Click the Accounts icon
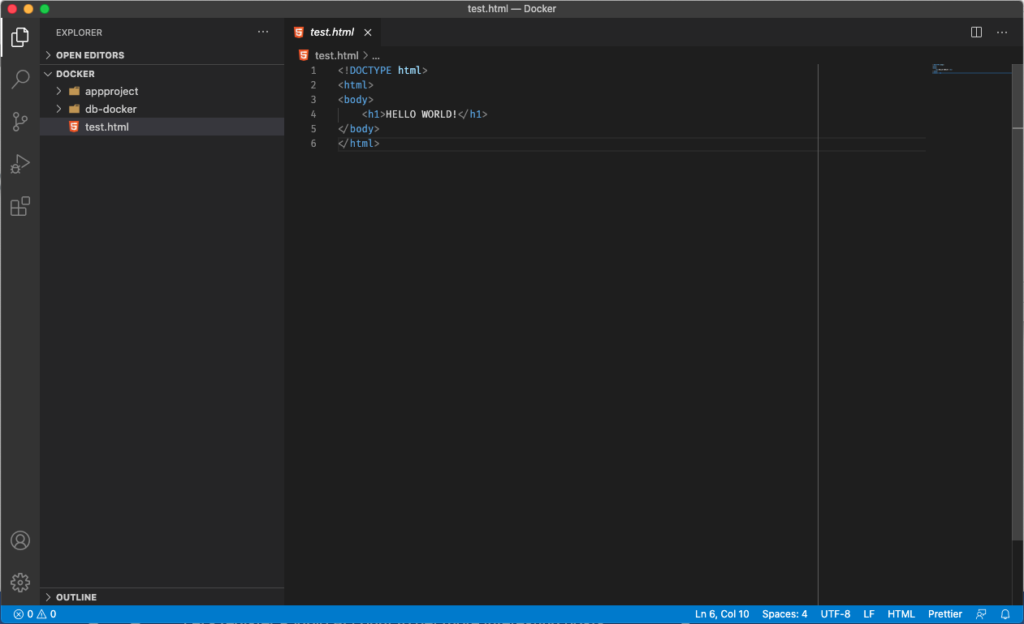 [x=20, y=540]
